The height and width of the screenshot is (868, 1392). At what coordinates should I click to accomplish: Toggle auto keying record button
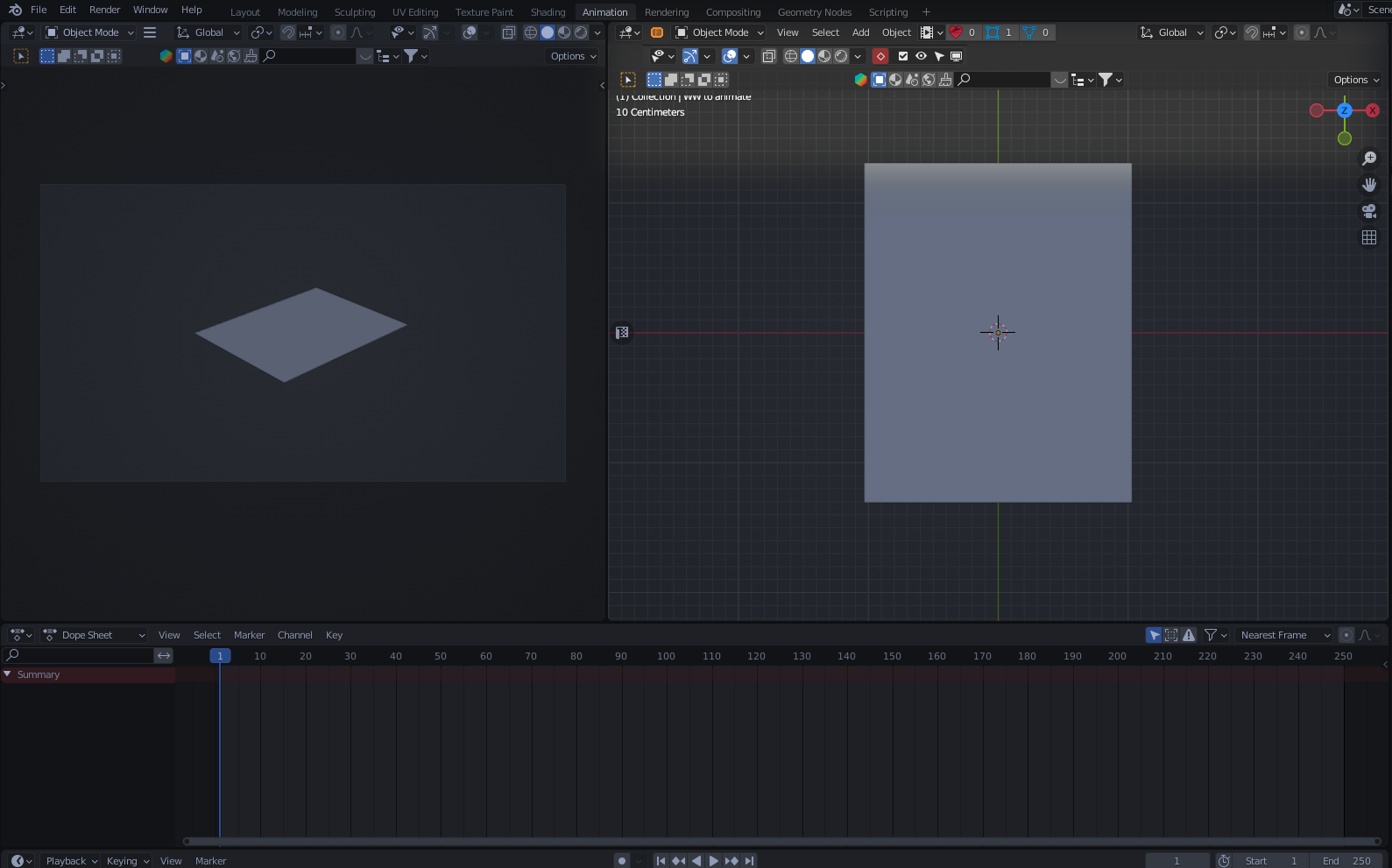tap(622, 861)
